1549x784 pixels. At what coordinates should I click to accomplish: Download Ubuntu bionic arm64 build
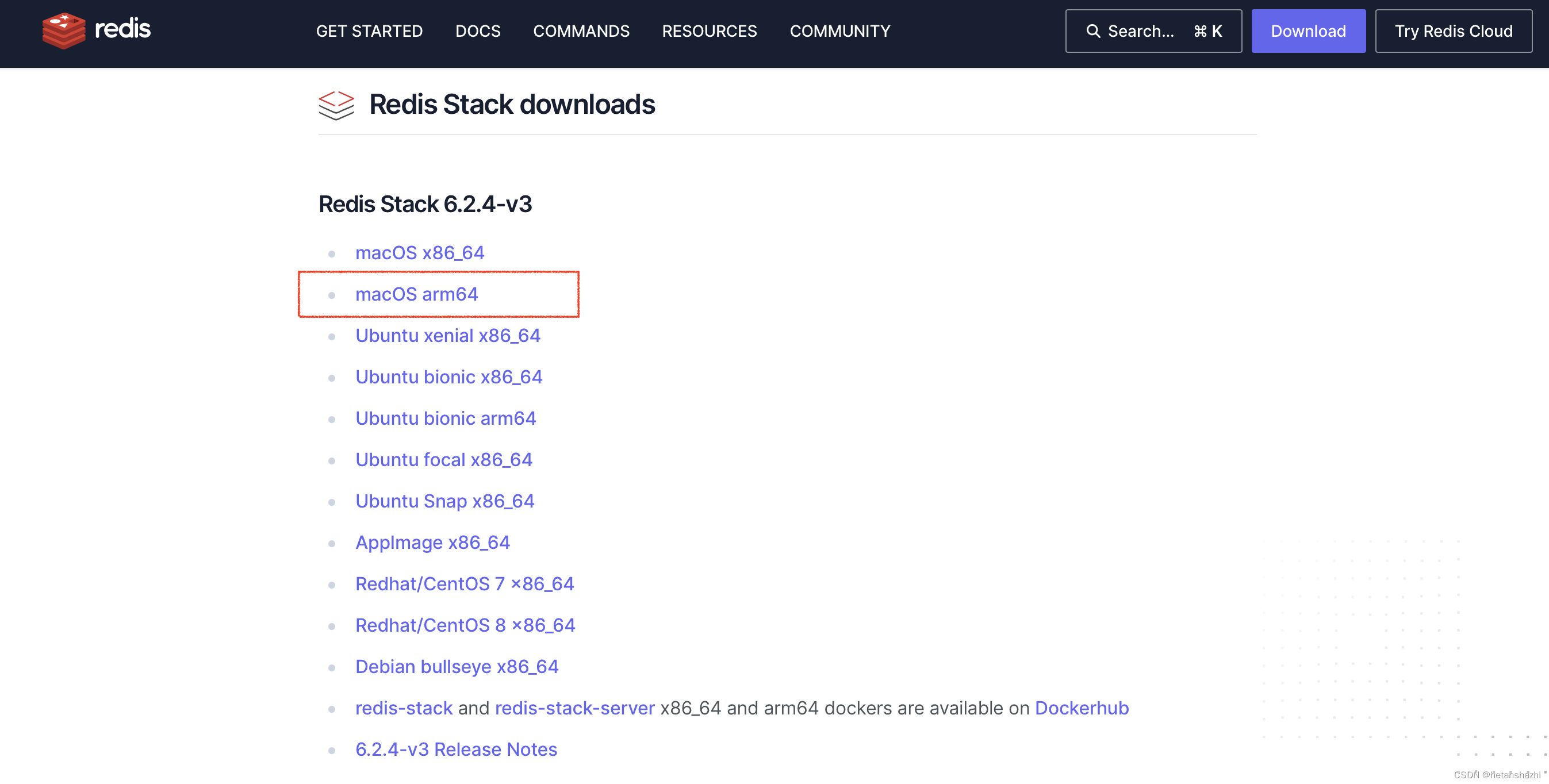click(x=446, y=418)
